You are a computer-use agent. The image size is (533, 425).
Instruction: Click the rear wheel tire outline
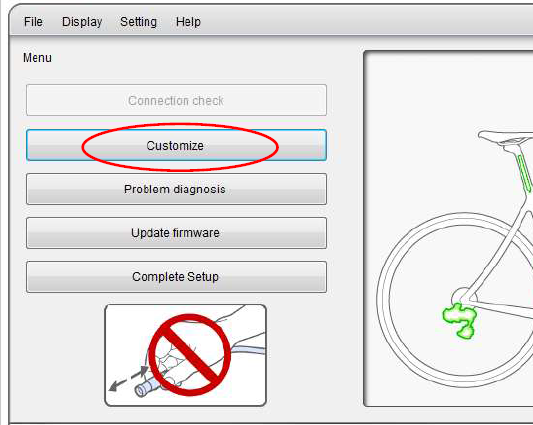[381, 299]
